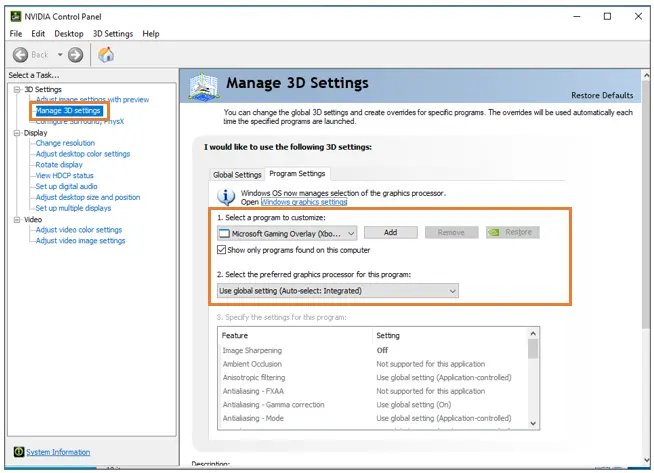Click the Back arrow icon in toolbar

[21, 55]
